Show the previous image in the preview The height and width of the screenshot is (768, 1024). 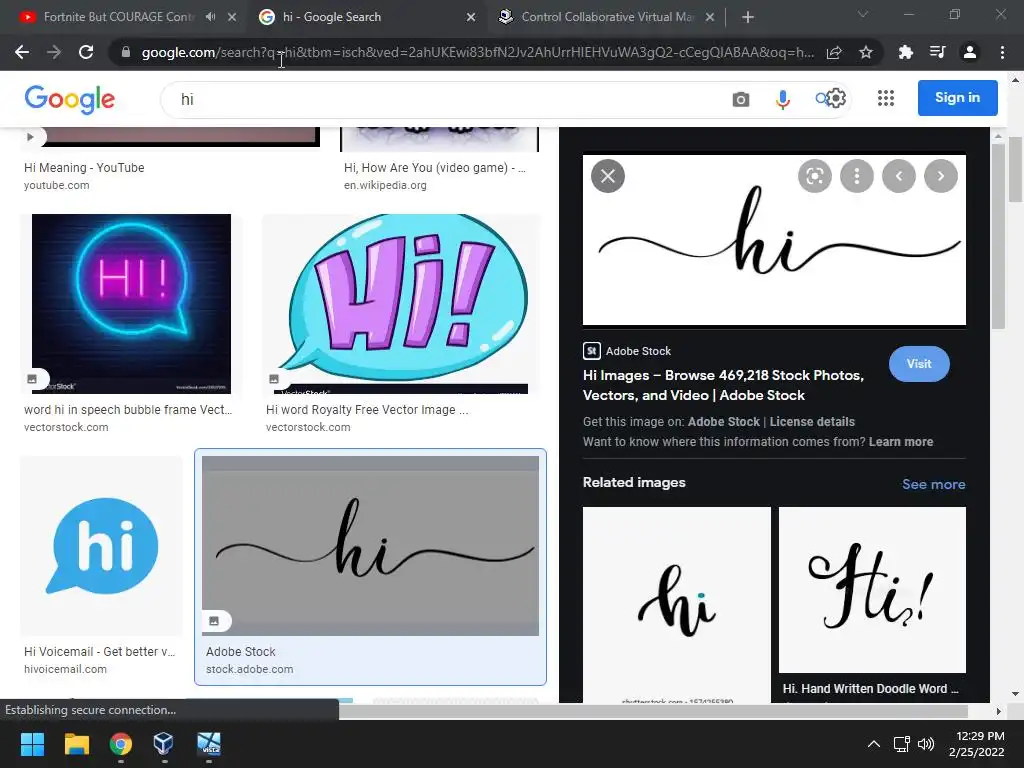(x=899, y=176)
